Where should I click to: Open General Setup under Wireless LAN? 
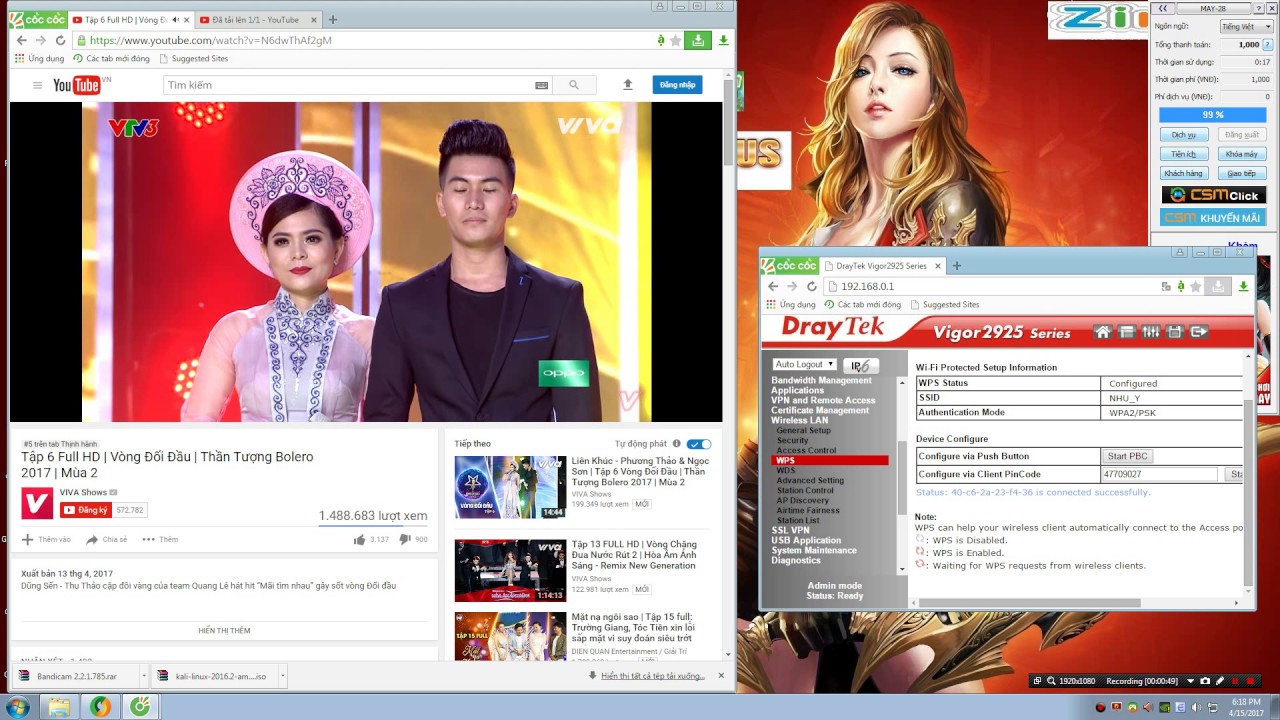click(x=803, y=430)
